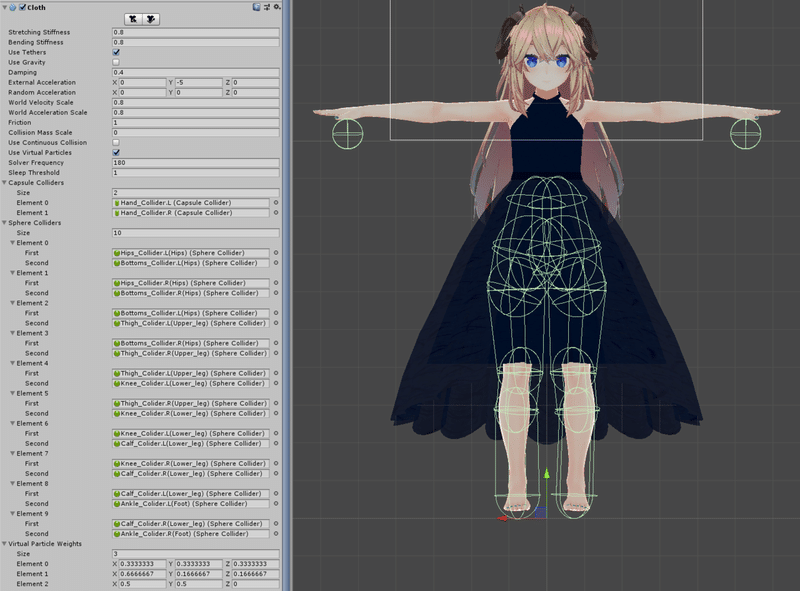Enable Use Gravity checkbox
This screenshot has width=800, height=591.
click(x=116, y=62)
